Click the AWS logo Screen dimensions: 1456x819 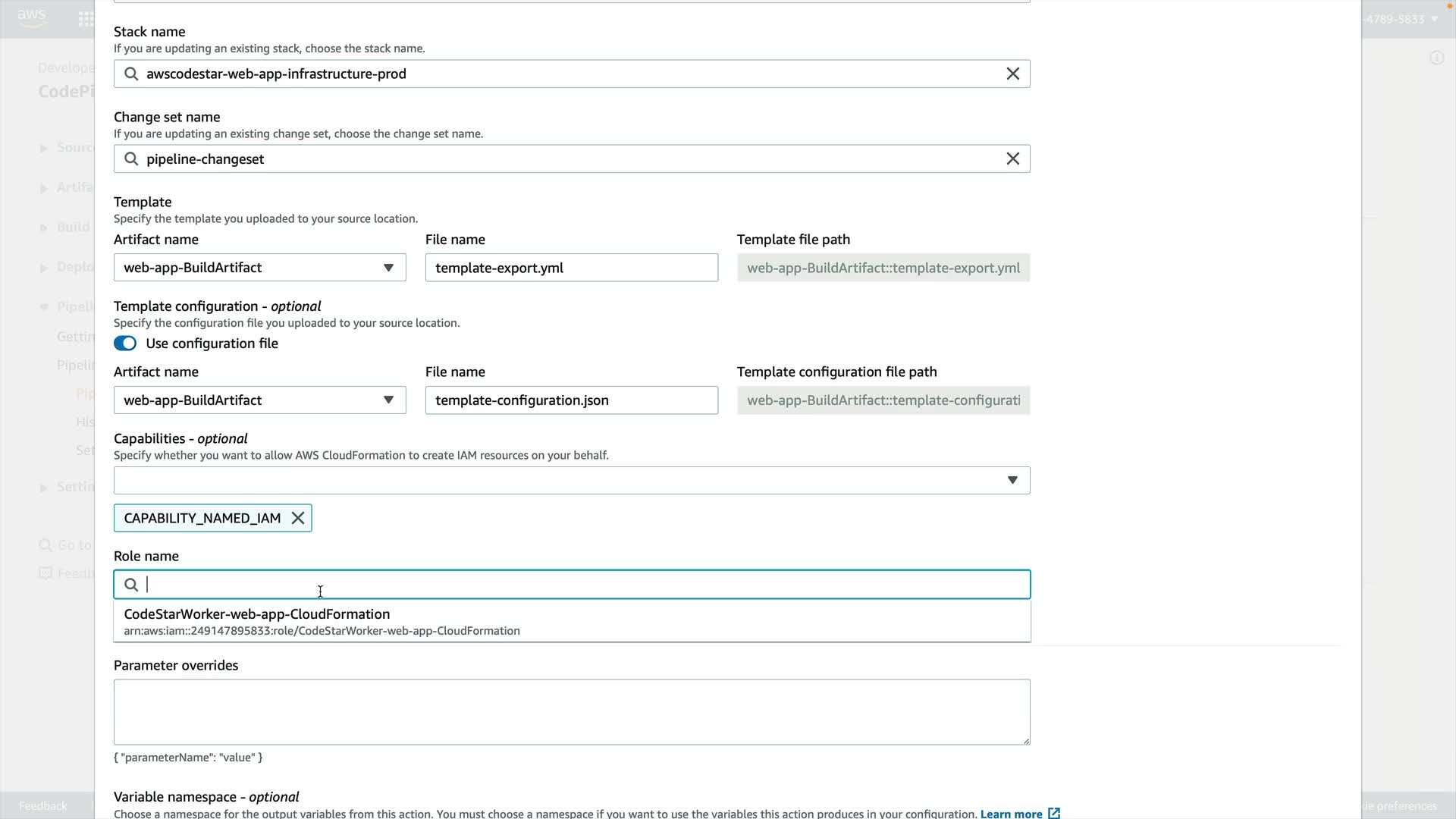click(32, 18)
